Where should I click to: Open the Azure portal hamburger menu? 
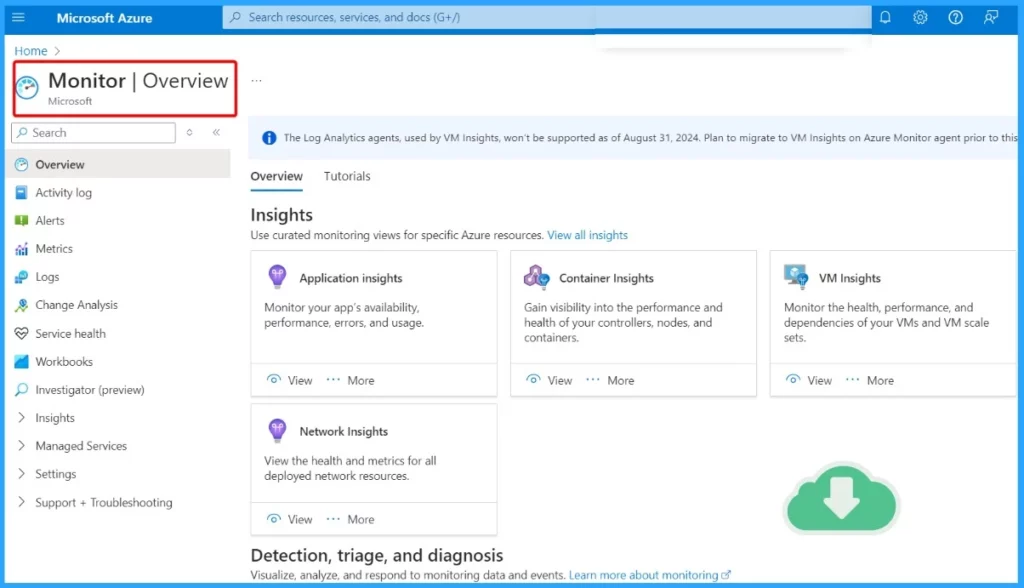pos(18,17)
